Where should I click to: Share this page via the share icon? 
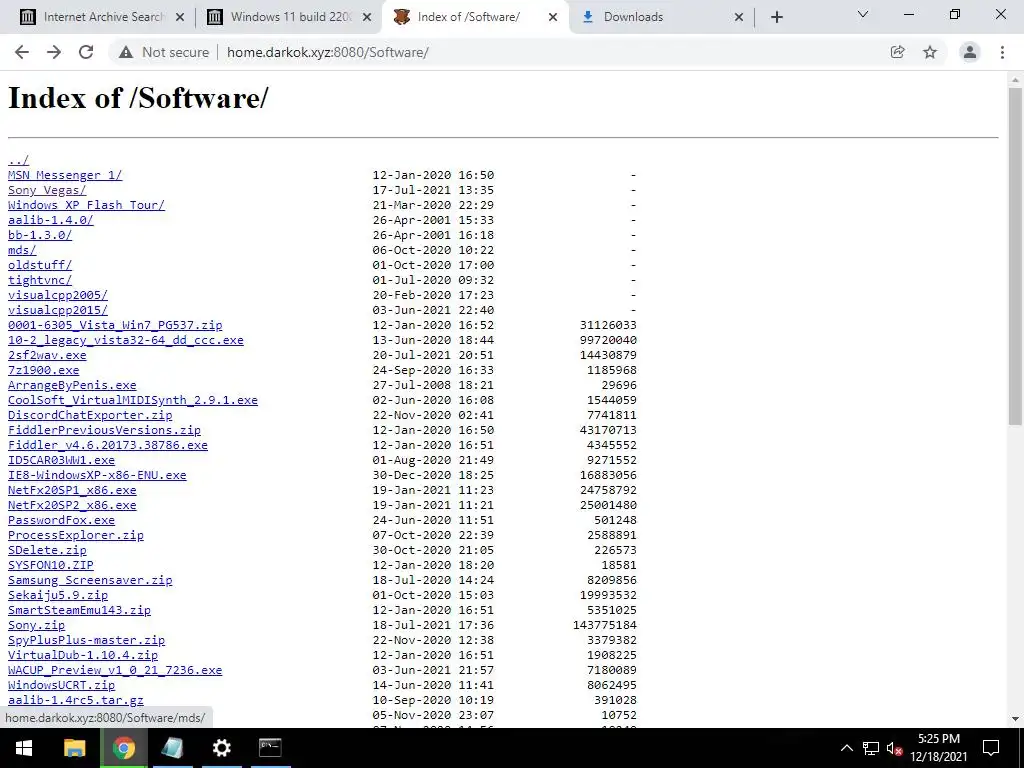[x=897, y=52]
